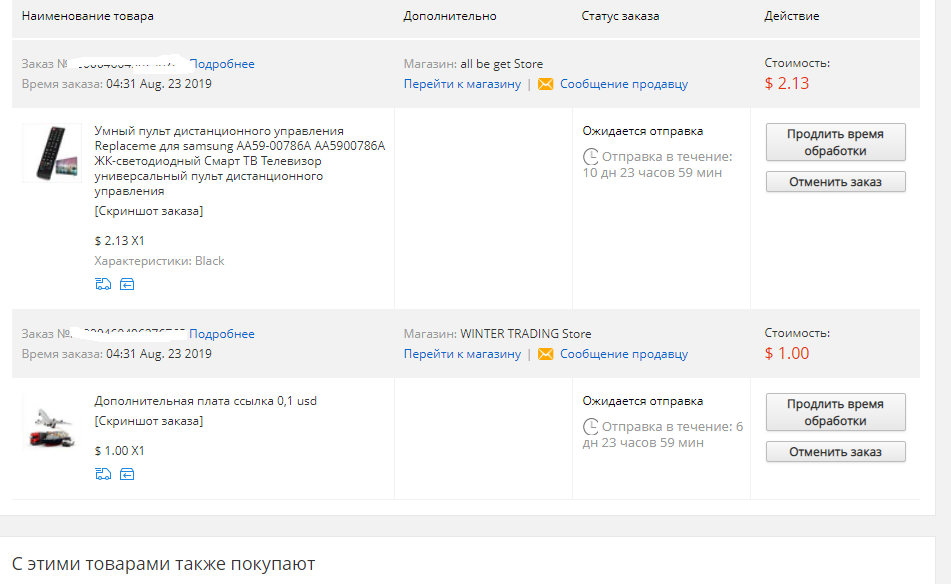Viewport: 951px width, 584px height.
Task: Open airplane and truck product thumbnail
Action: [x=52, y=423]
